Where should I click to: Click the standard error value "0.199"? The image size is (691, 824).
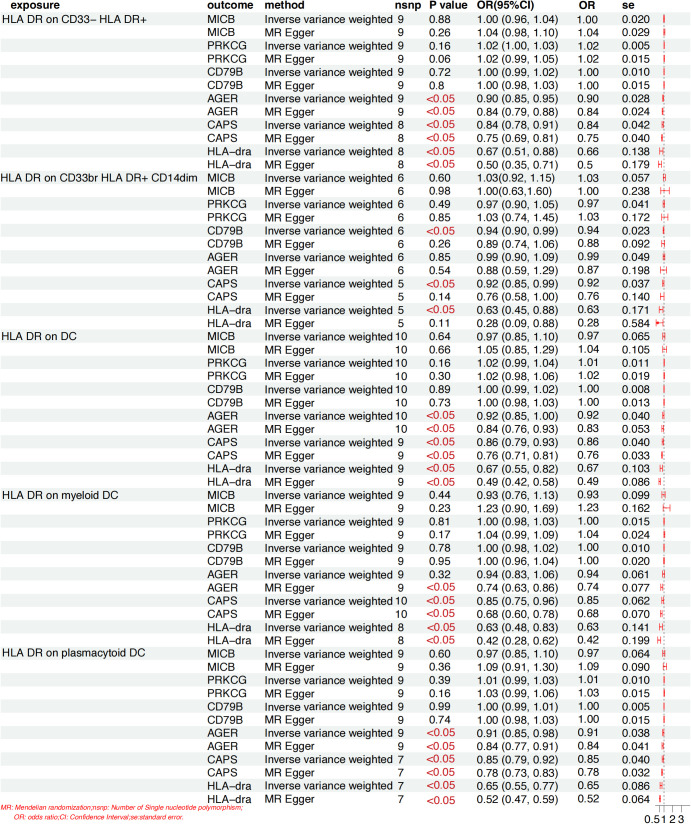[x=636, y=641]
